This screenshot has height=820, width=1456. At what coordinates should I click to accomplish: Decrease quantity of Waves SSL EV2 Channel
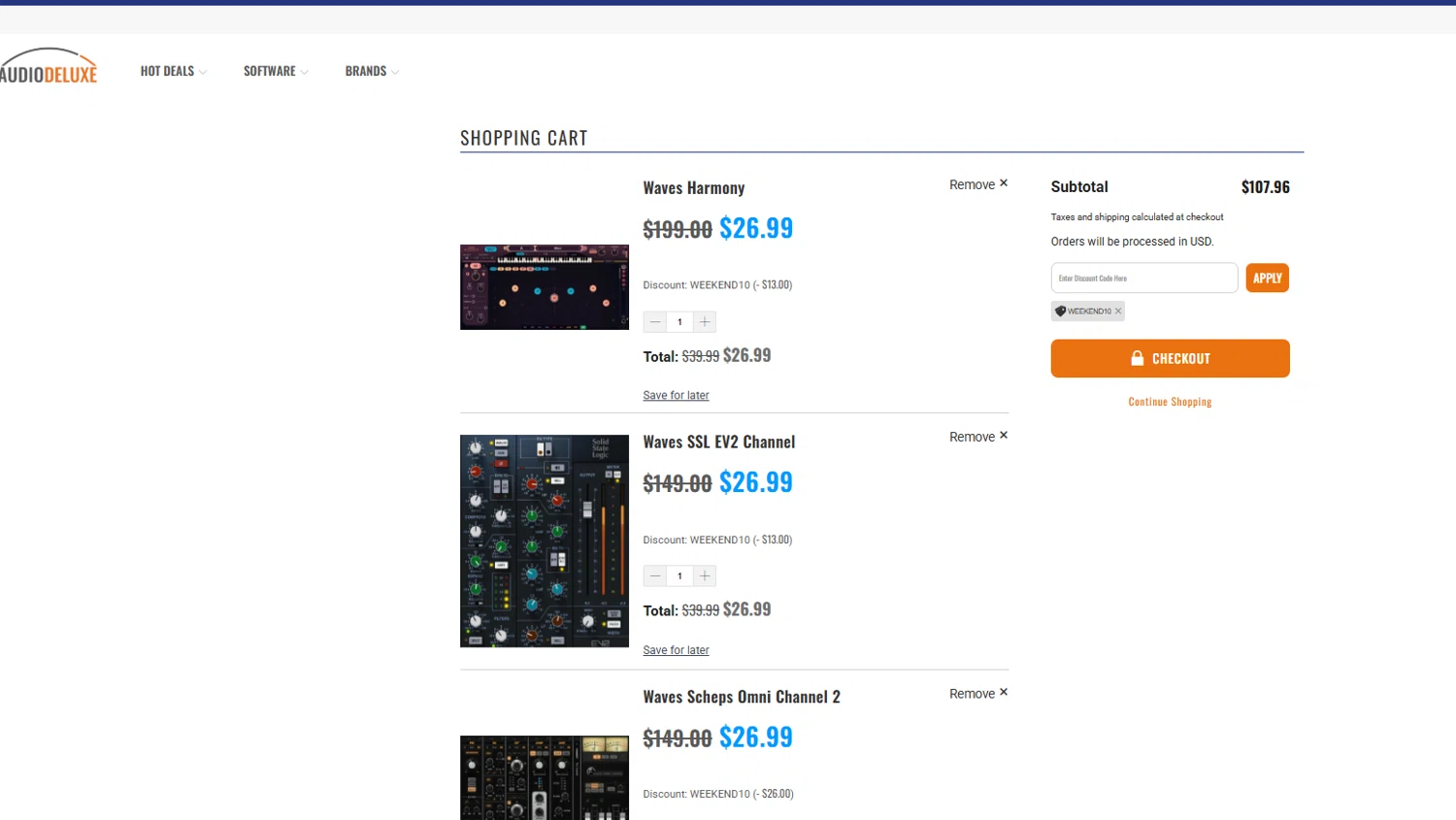point(655,575)
